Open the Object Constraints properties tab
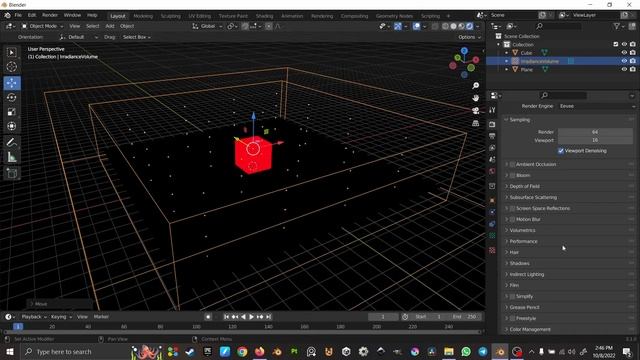 click(x=492, y=224)
